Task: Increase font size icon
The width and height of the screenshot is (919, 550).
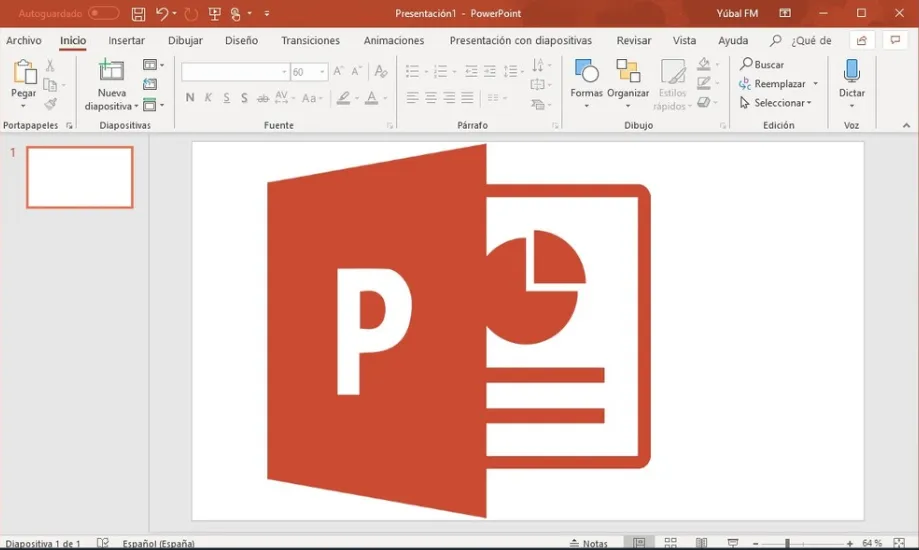Action: [x=338, y=72]
